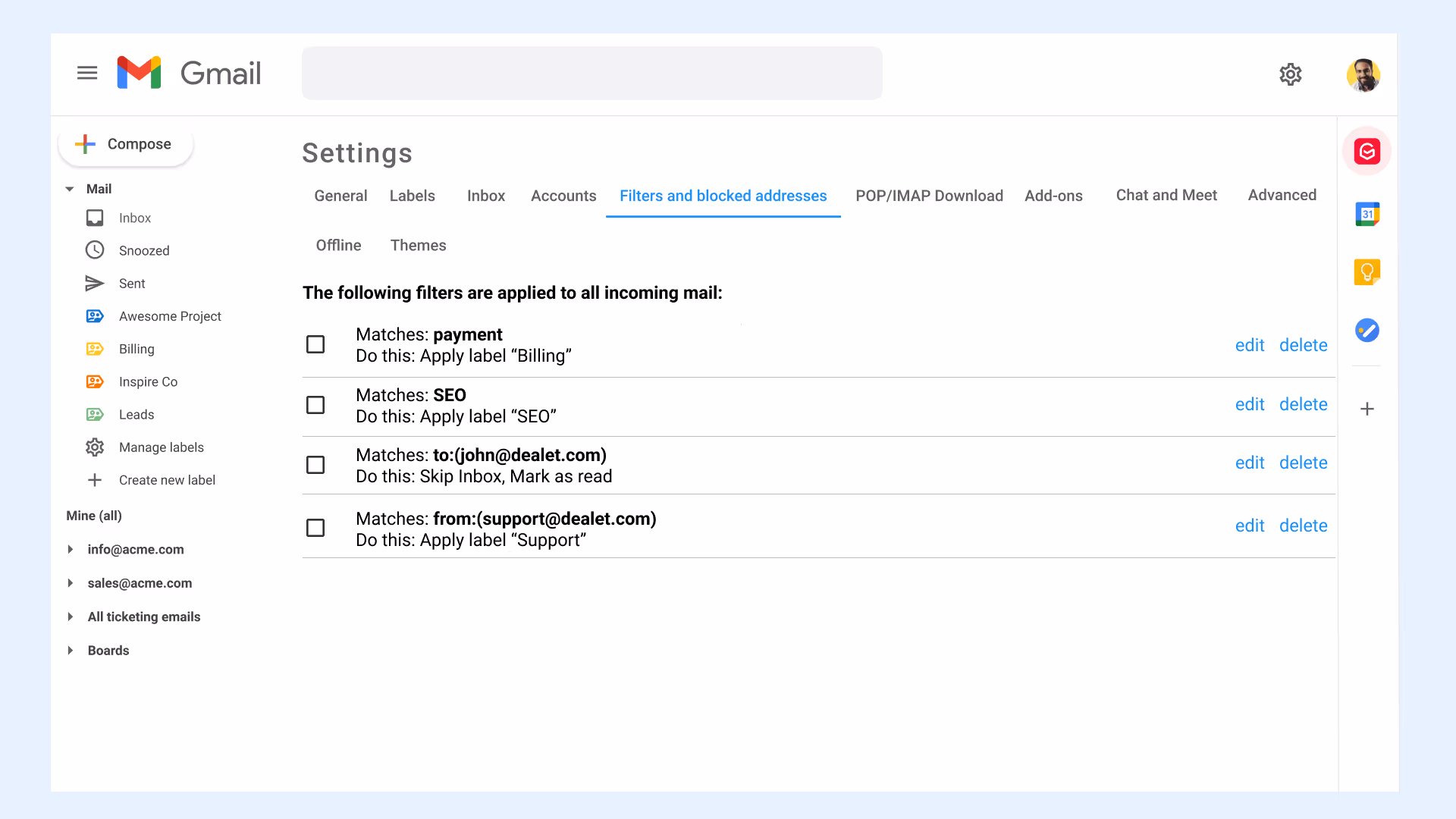Open the POP/IMAP Download tab
Screen dimensions: 1456x819
(929, 196)
